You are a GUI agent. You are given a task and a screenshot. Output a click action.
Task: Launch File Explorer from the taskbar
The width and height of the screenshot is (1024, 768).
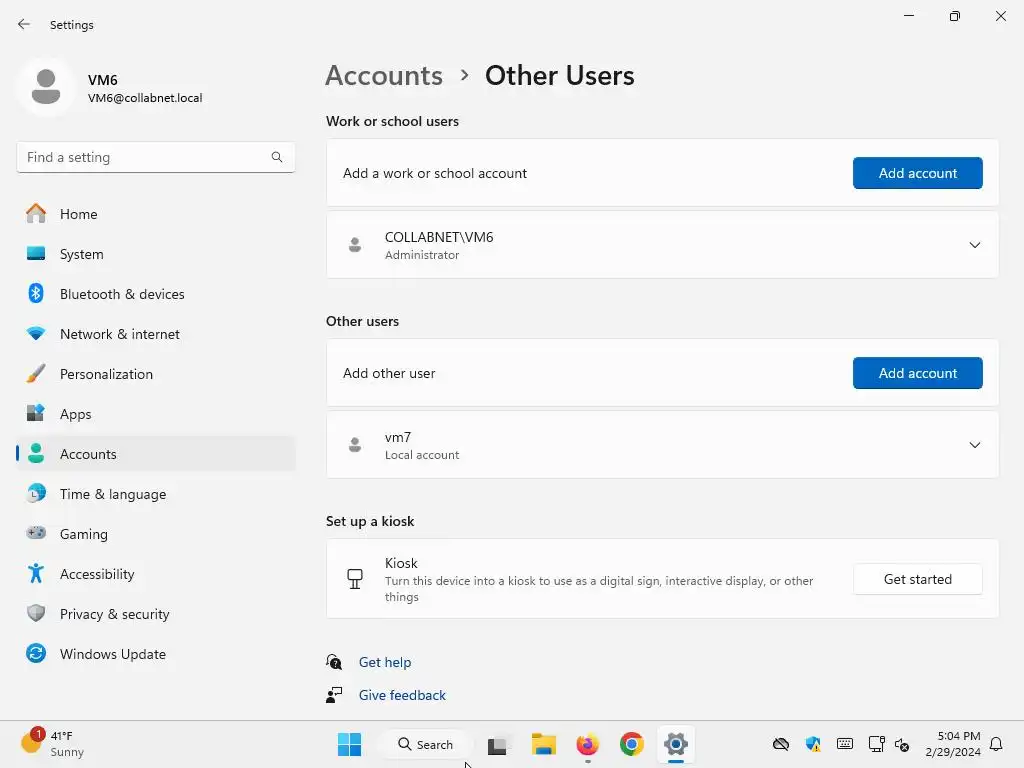pyautogui.click(x=543, y=744)
